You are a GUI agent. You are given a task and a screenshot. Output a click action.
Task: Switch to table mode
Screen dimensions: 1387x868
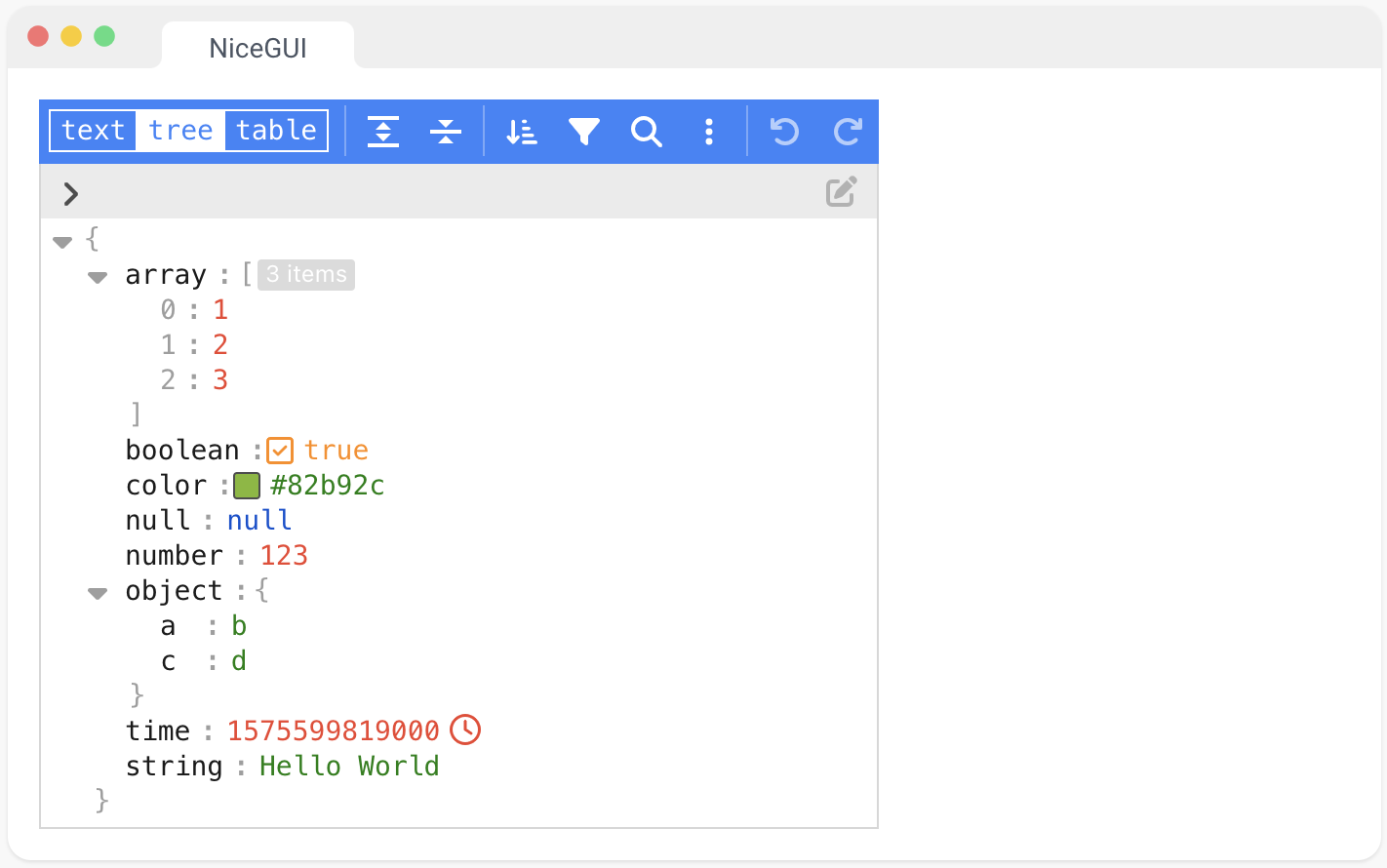point(276,131)
